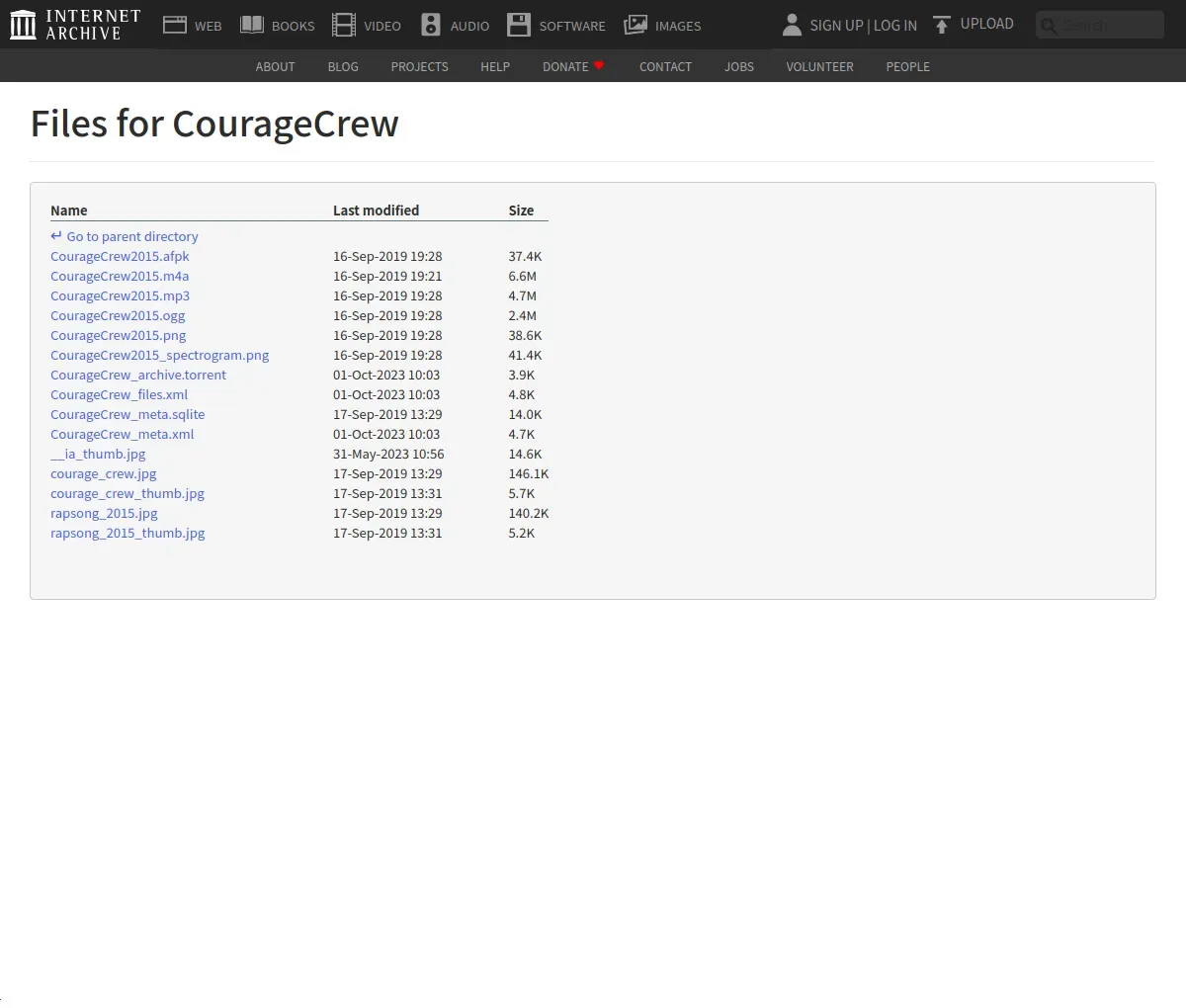Click the DONATE link

pos(565,66)
